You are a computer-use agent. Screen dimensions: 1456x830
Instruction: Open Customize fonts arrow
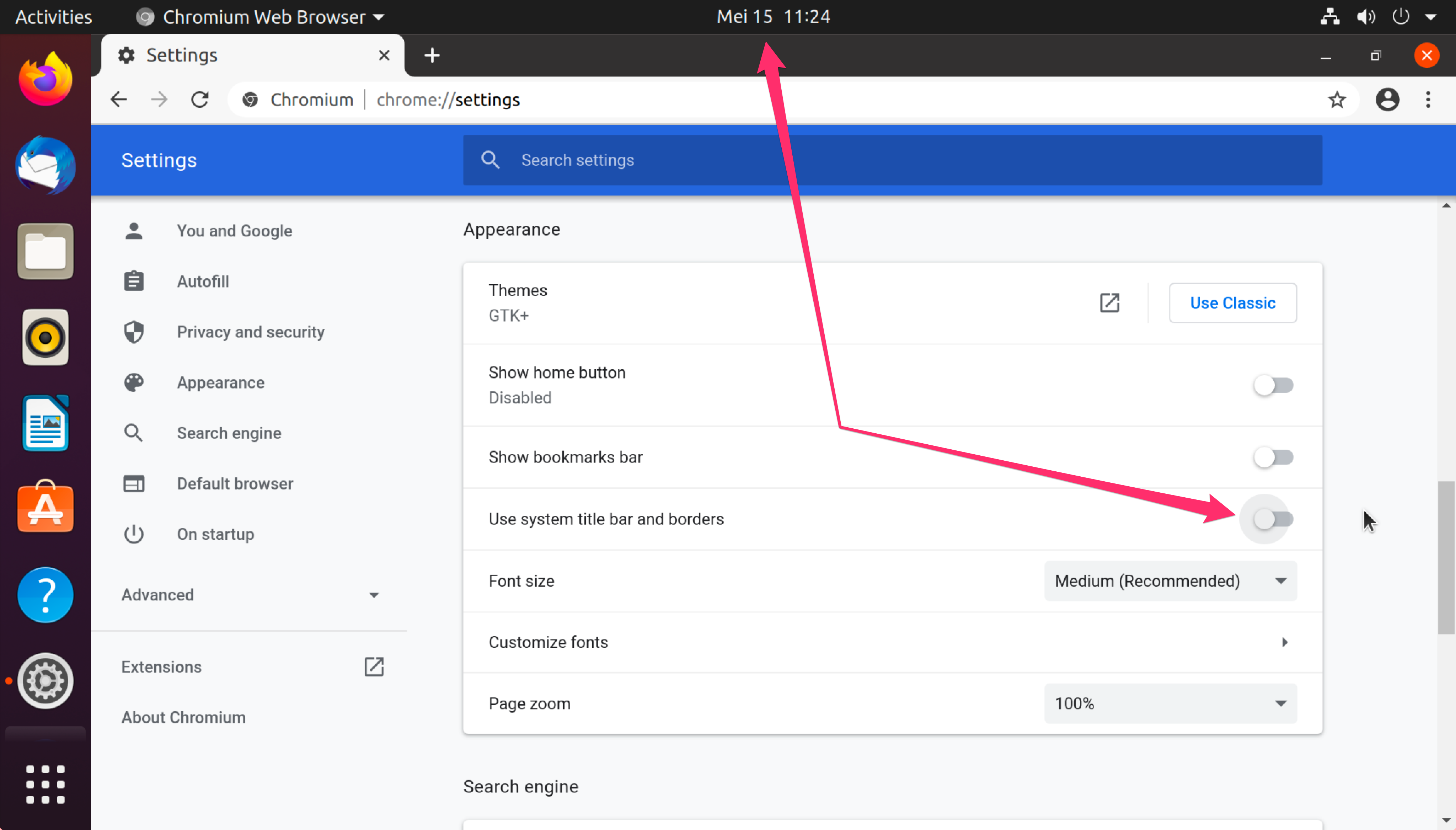(1284, 642)
